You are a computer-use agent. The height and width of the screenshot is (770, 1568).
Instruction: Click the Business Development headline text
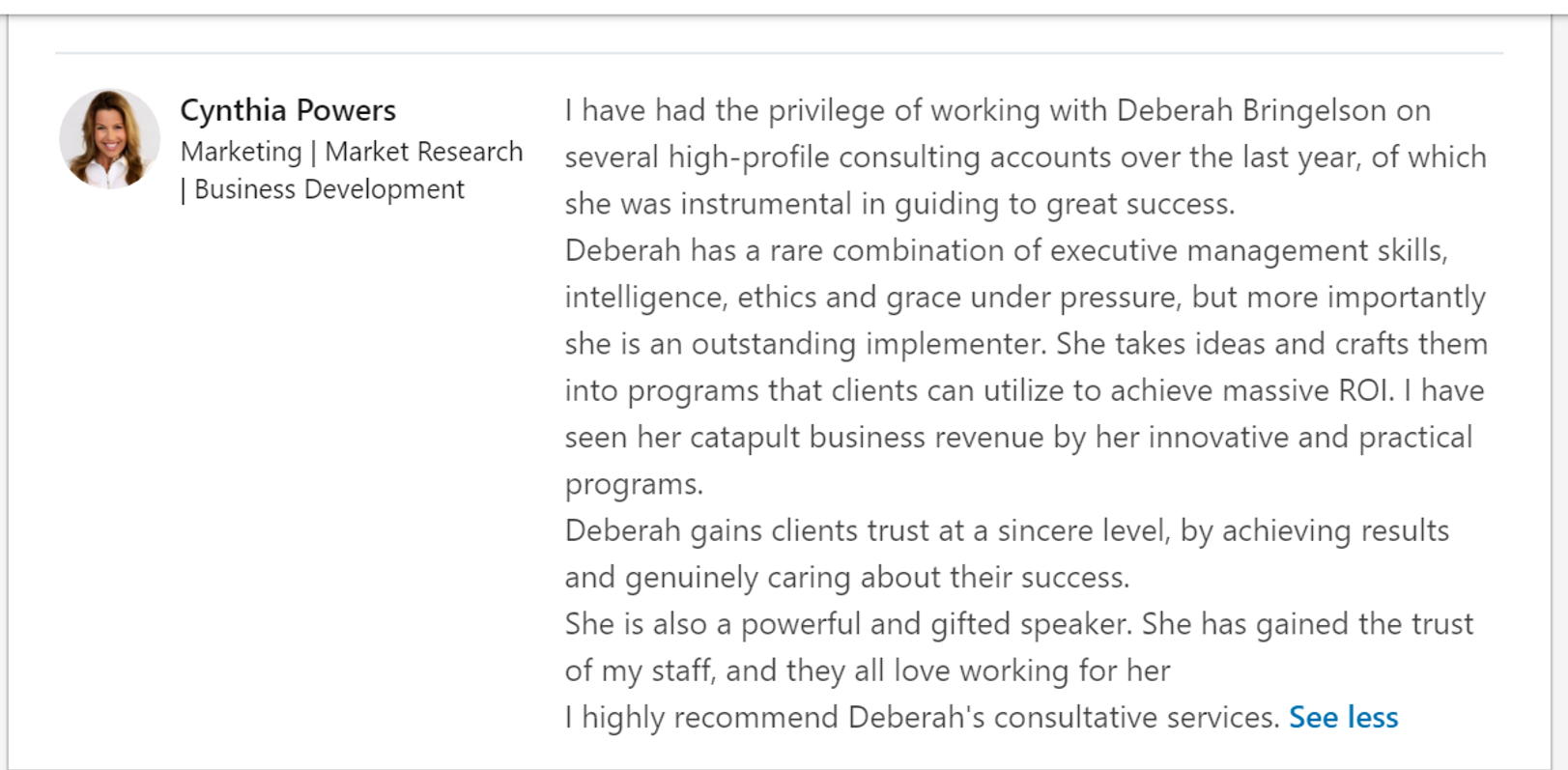tap(328, 189)
